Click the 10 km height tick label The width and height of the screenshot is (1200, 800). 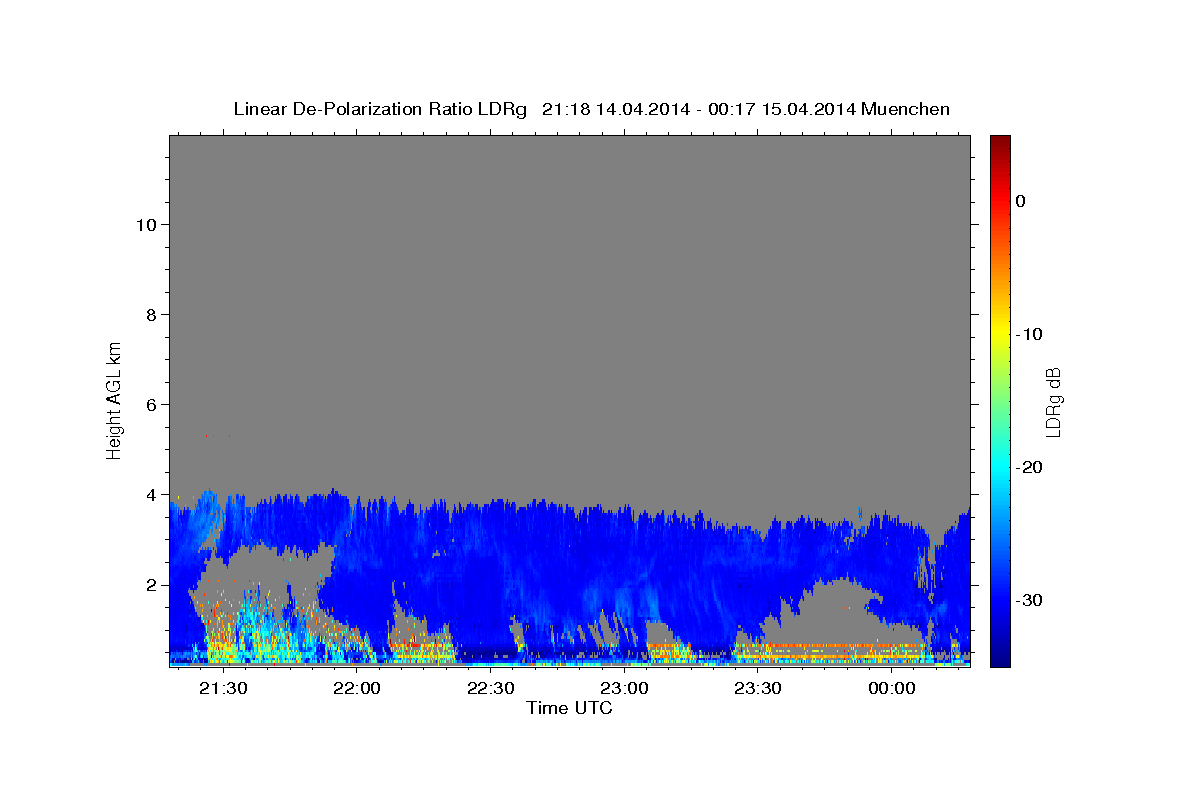(144, 225)
